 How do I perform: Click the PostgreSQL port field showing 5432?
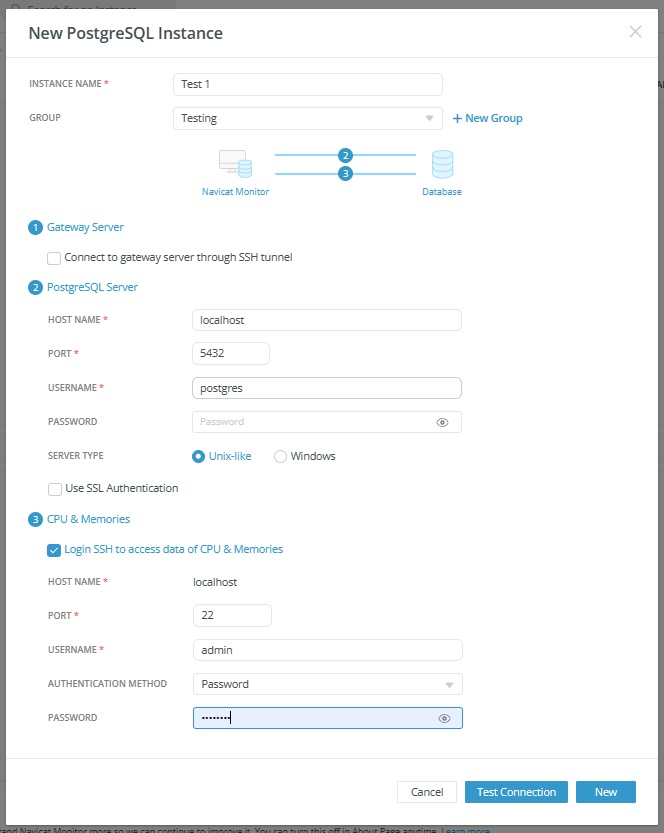231,353
